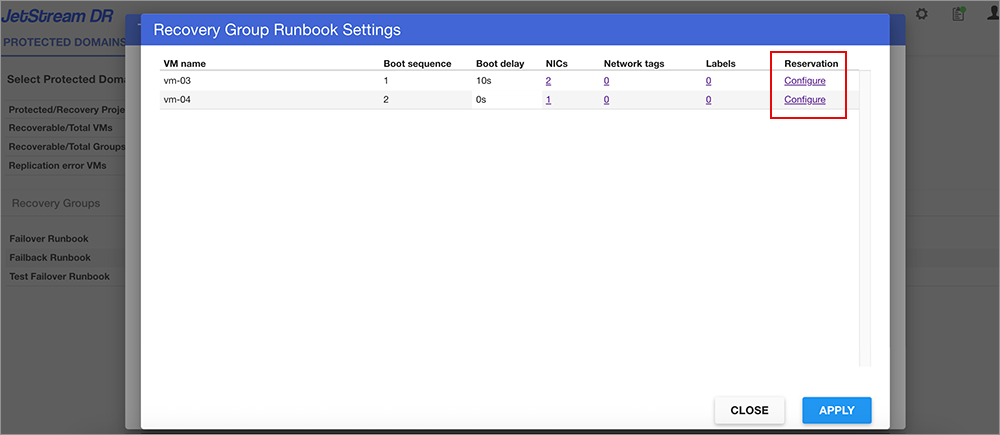
Task: Open Labels count for vm-03
Action: tap(708, 81)
